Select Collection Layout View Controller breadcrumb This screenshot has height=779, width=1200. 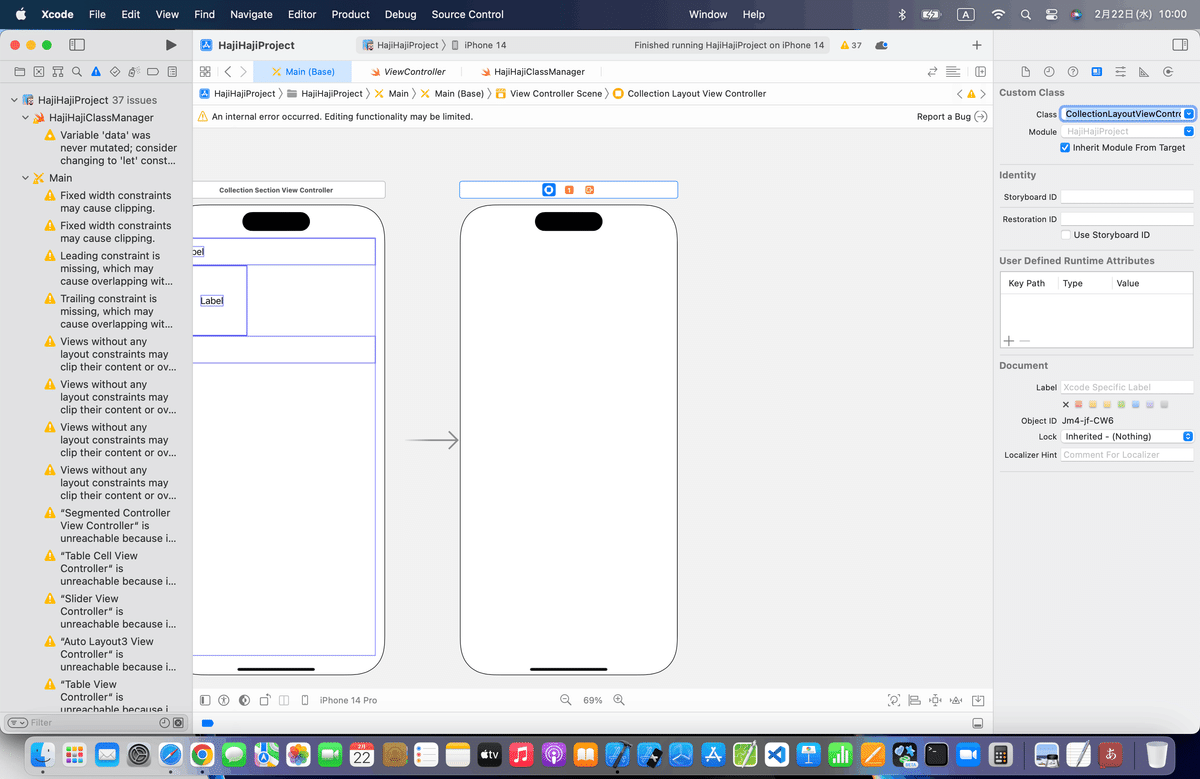689,93
